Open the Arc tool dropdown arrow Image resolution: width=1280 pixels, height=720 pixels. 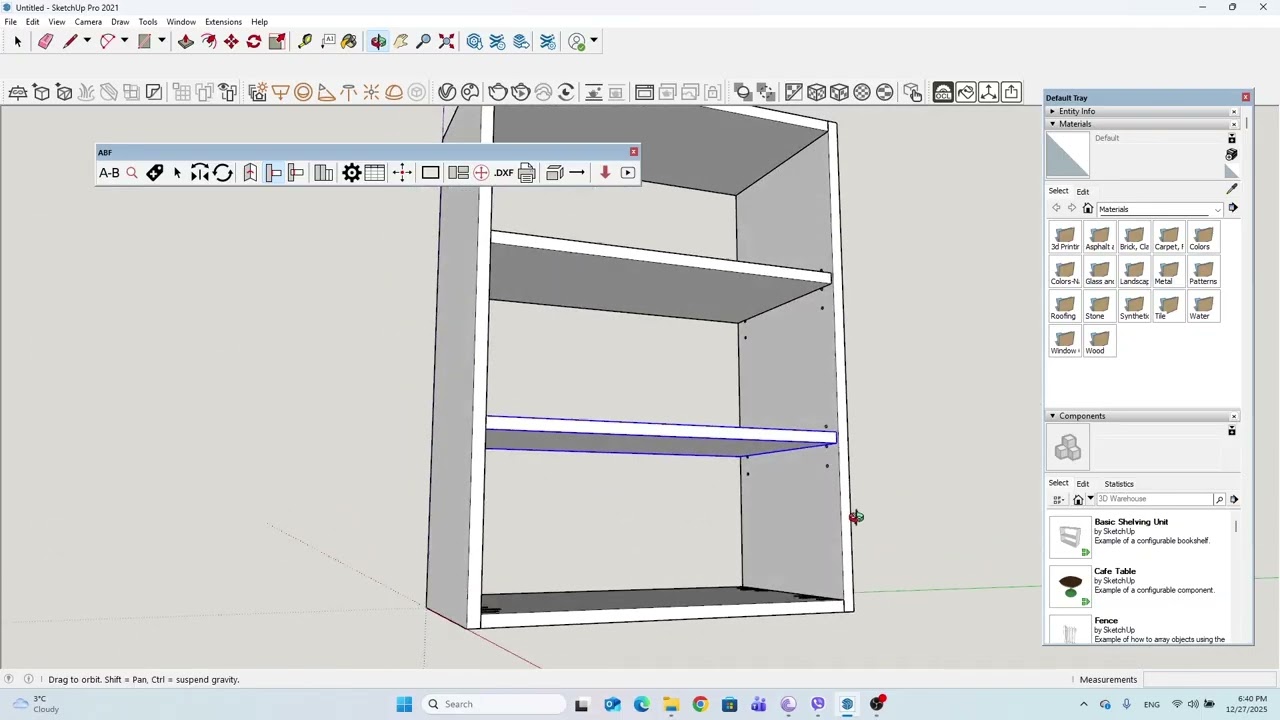tap(124, 41)
